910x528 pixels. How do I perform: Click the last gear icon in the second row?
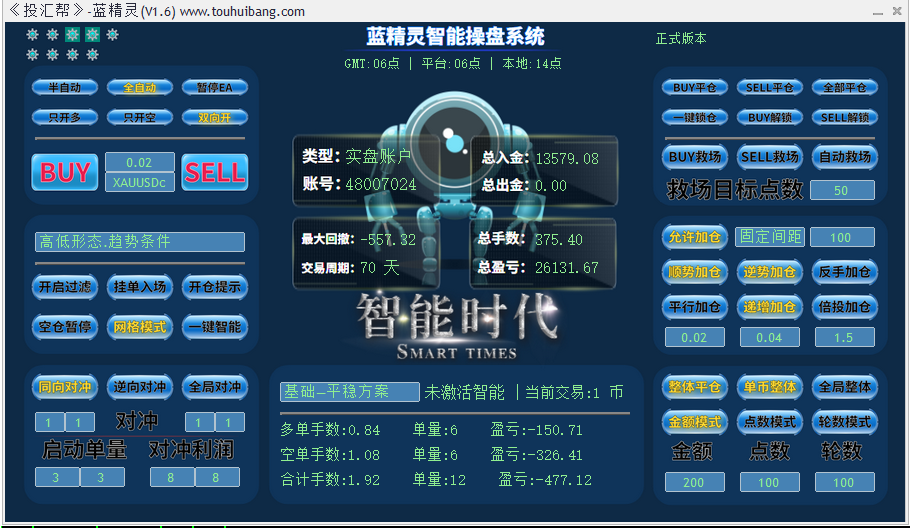[x=92, y=55]
